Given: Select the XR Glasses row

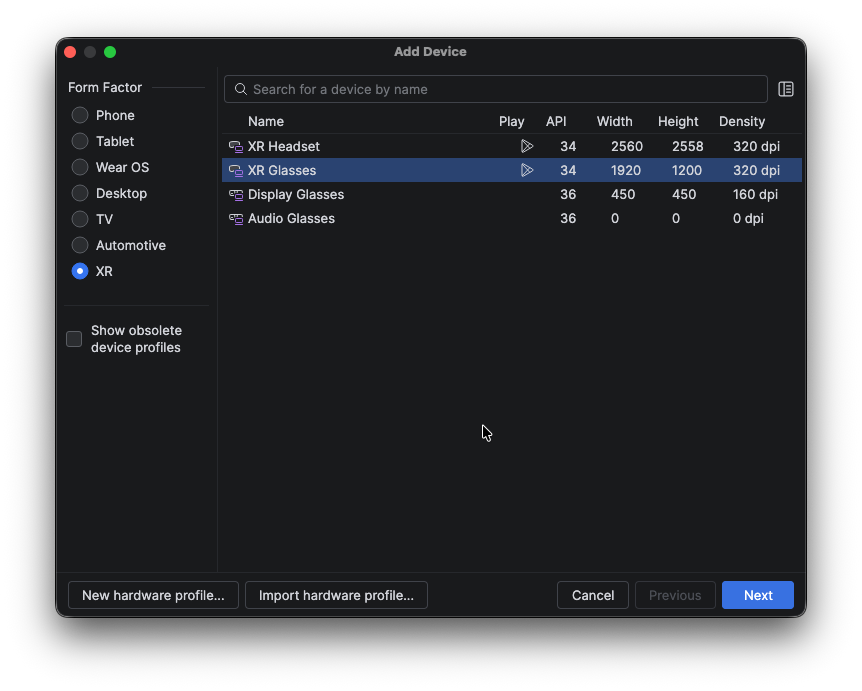Looking at the screenshot, I should (x=512, y=170).
